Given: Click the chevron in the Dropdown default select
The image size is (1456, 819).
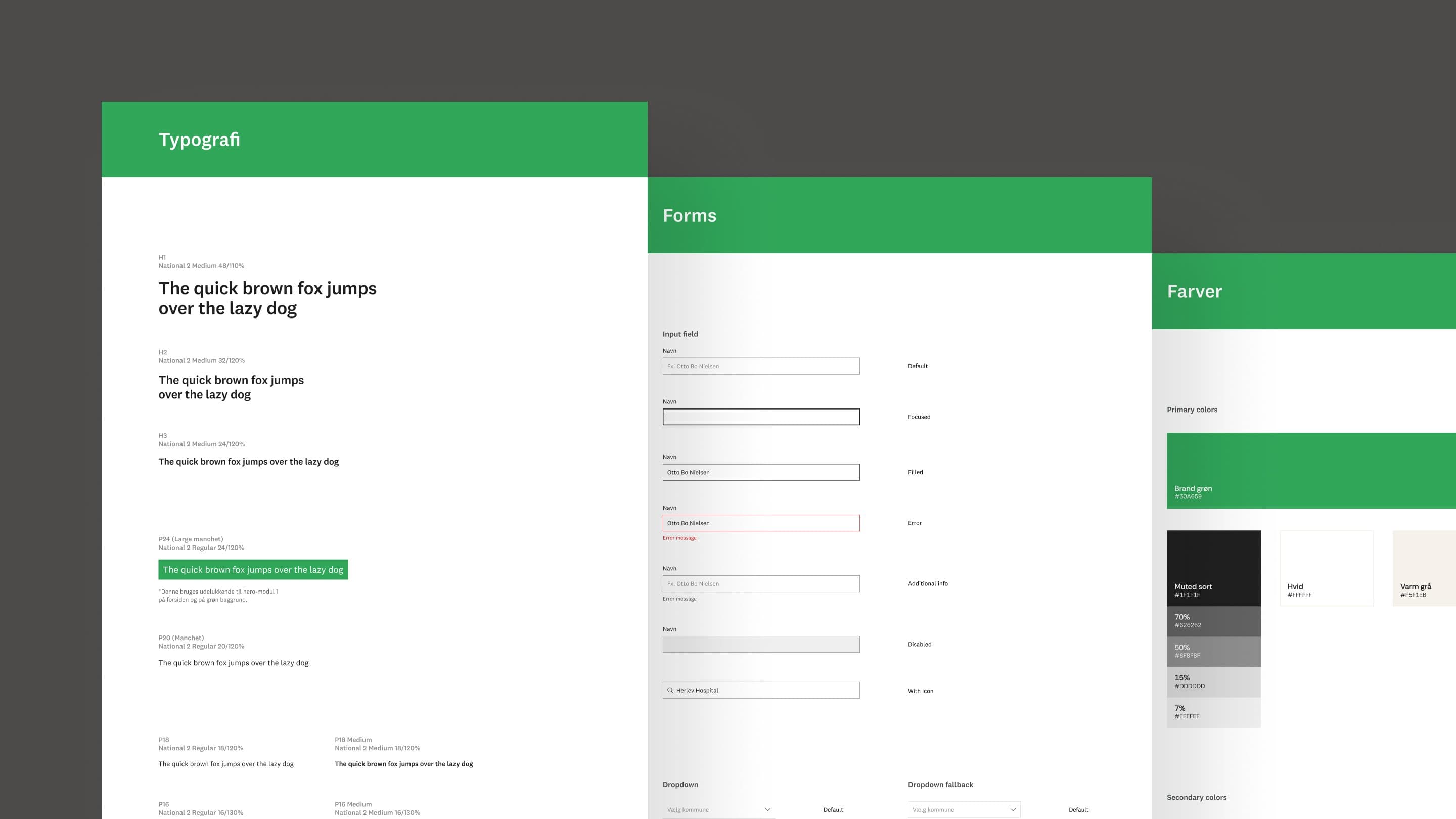Looking at the screenshot, I should 767,809.
